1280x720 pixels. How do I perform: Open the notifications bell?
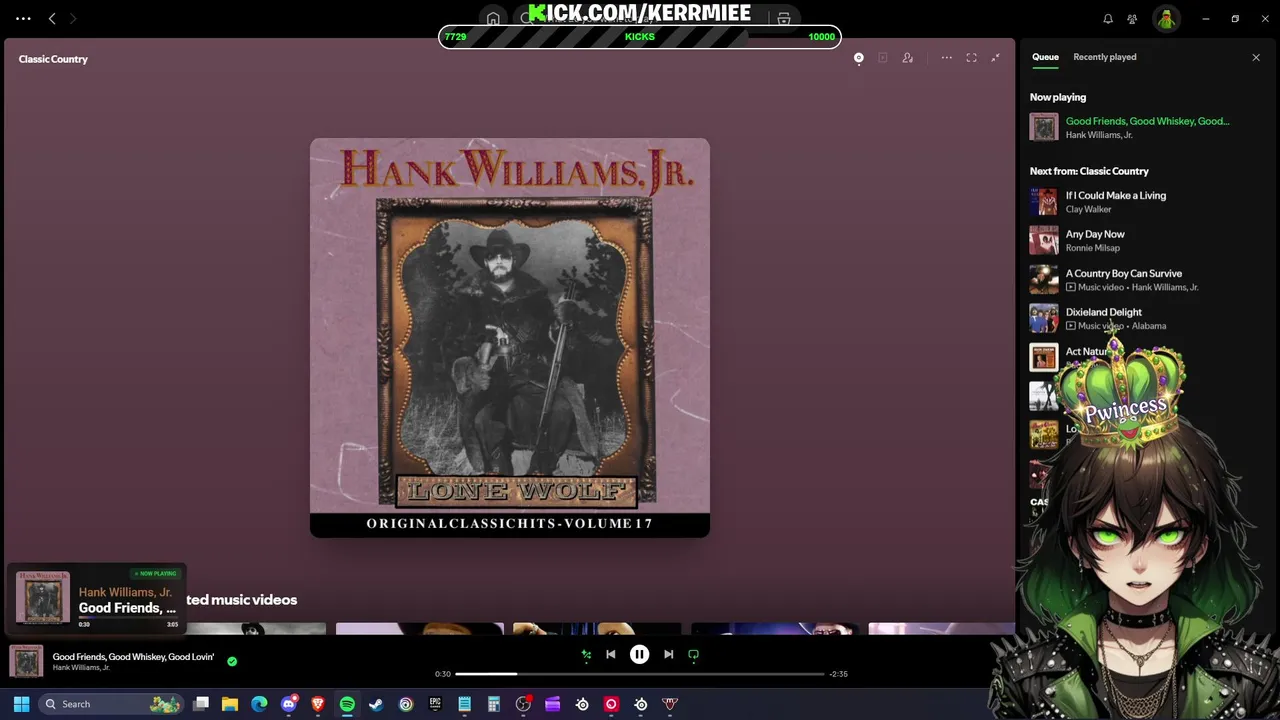coord(1108,19)
